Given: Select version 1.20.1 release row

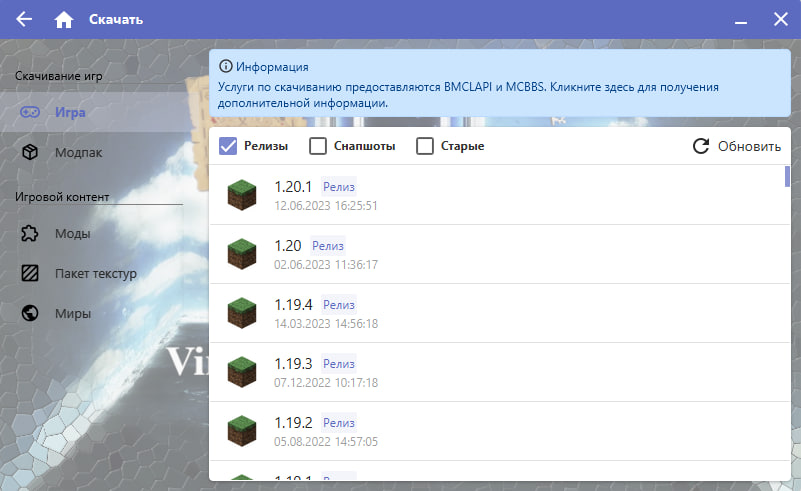Looking at the screenshot, I should pos(500,195).
